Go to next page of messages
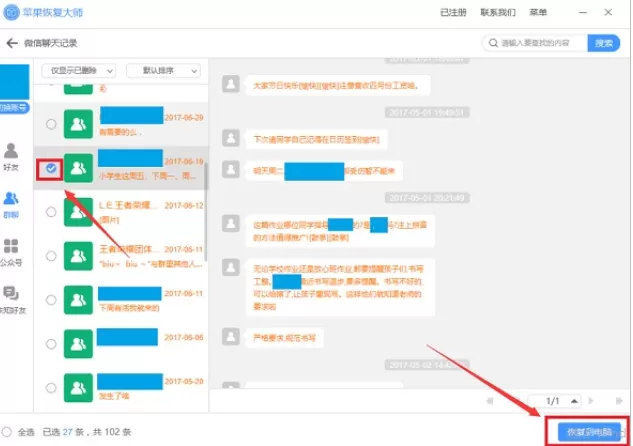 591,401
